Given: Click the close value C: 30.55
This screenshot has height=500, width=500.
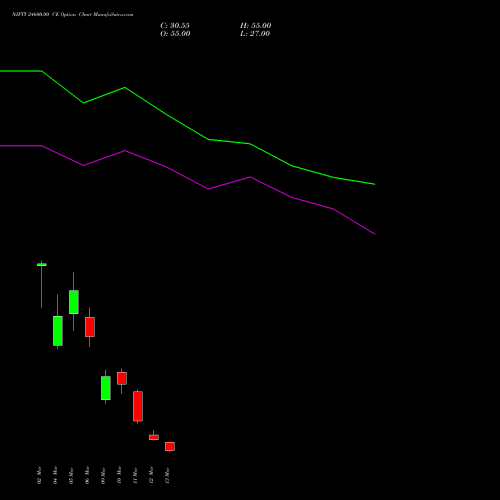Looking at the screenshot, I should (x=175, y=26).
